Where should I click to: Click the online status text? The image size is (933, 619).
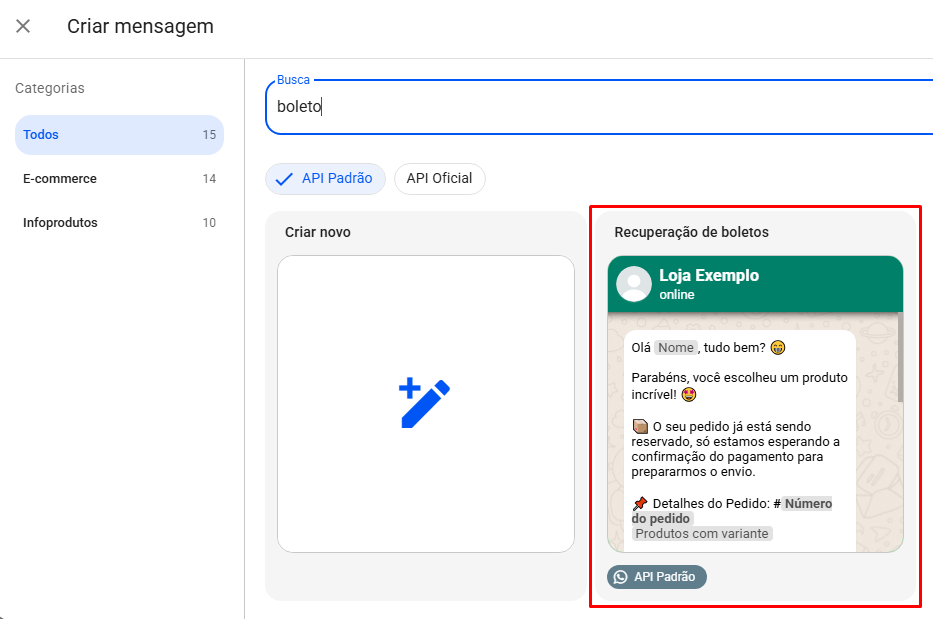(677, 295)
